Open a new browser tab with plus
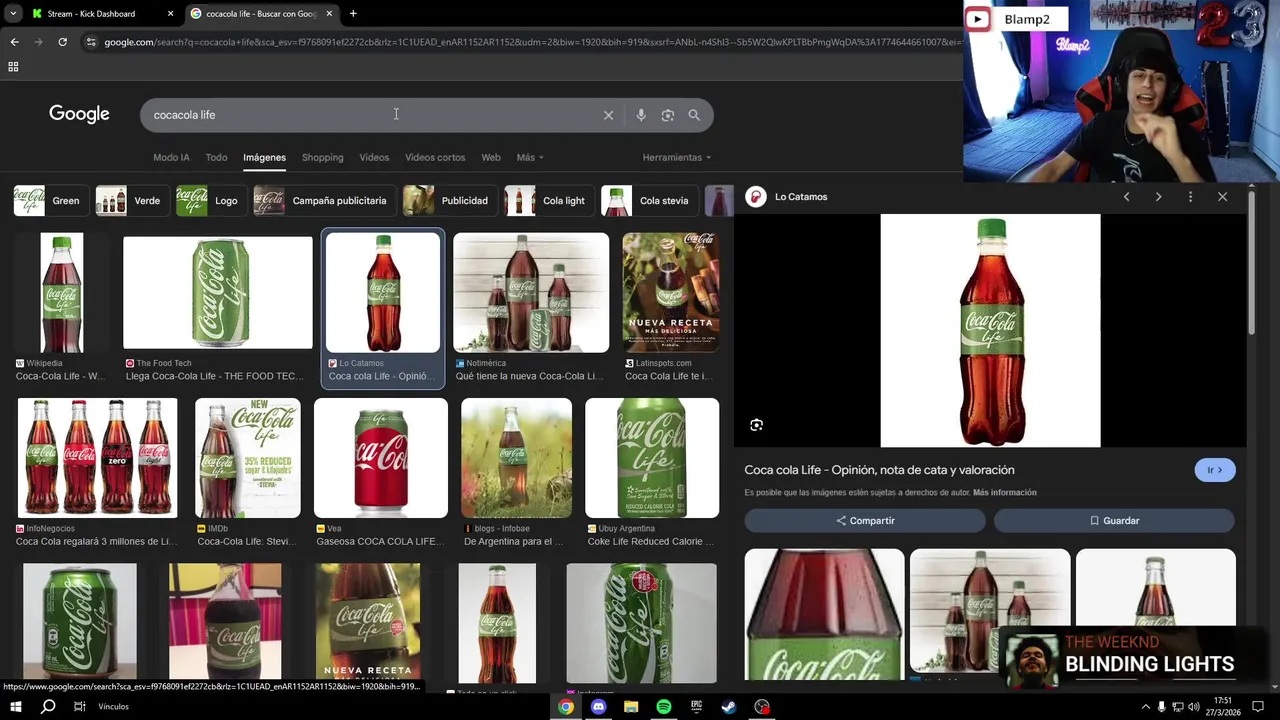The image size is (1280, 720). click(x=353, y=14)
